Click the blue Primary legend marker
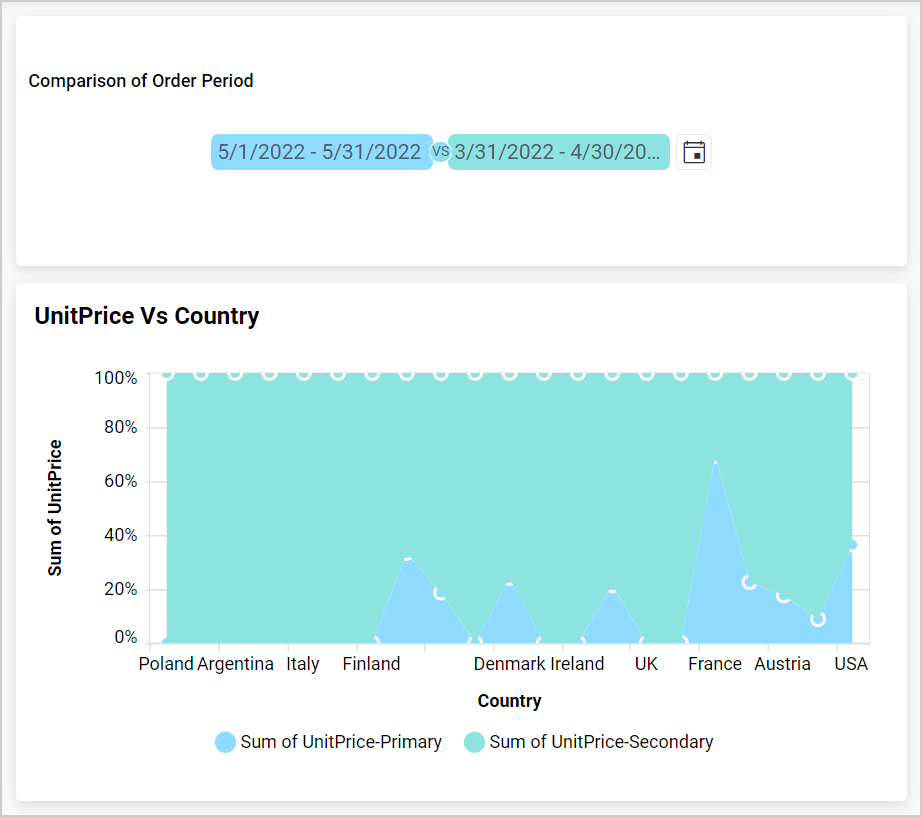 225,742
